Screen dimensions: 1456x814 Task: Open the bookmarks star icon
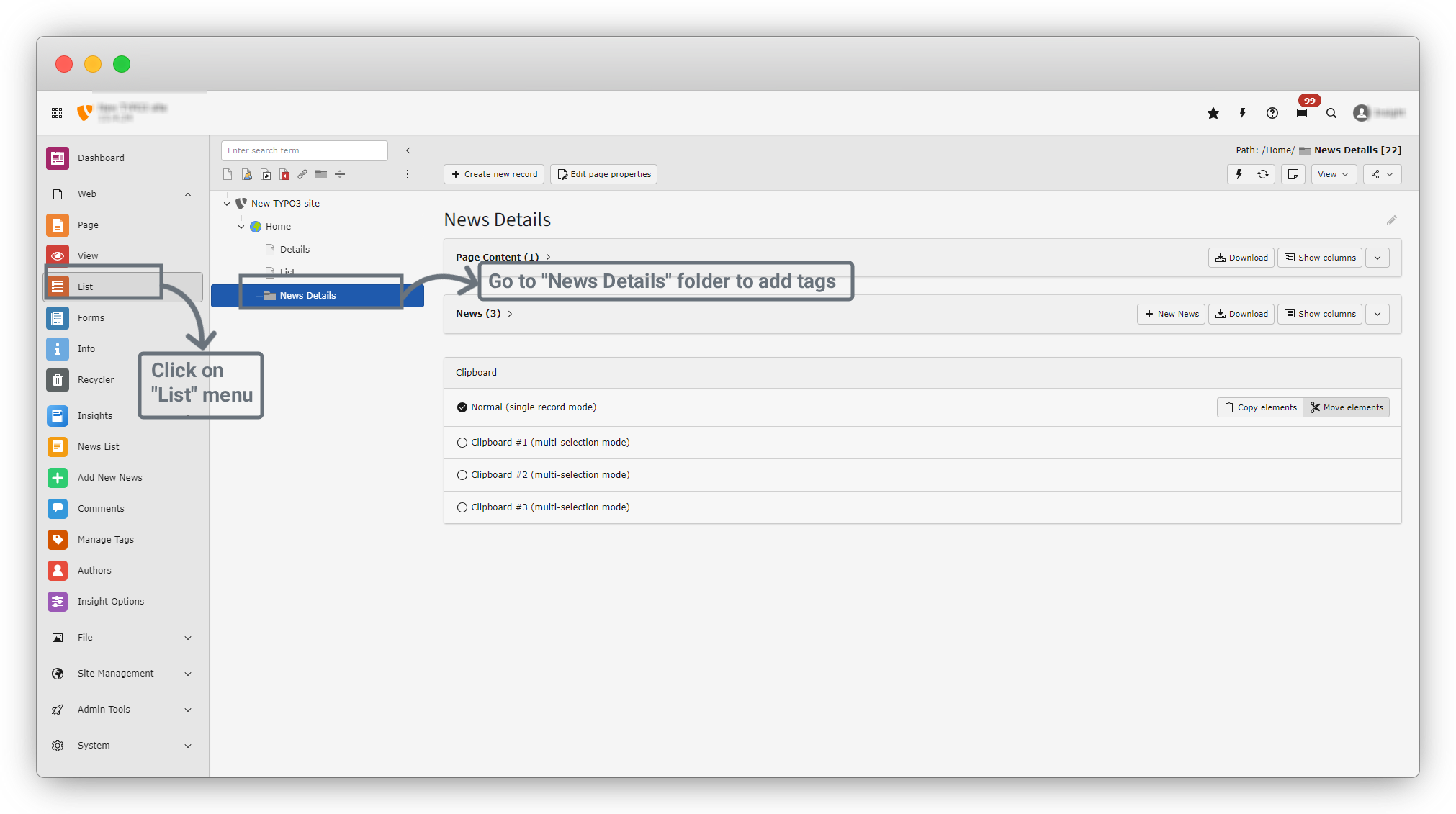1213,113
